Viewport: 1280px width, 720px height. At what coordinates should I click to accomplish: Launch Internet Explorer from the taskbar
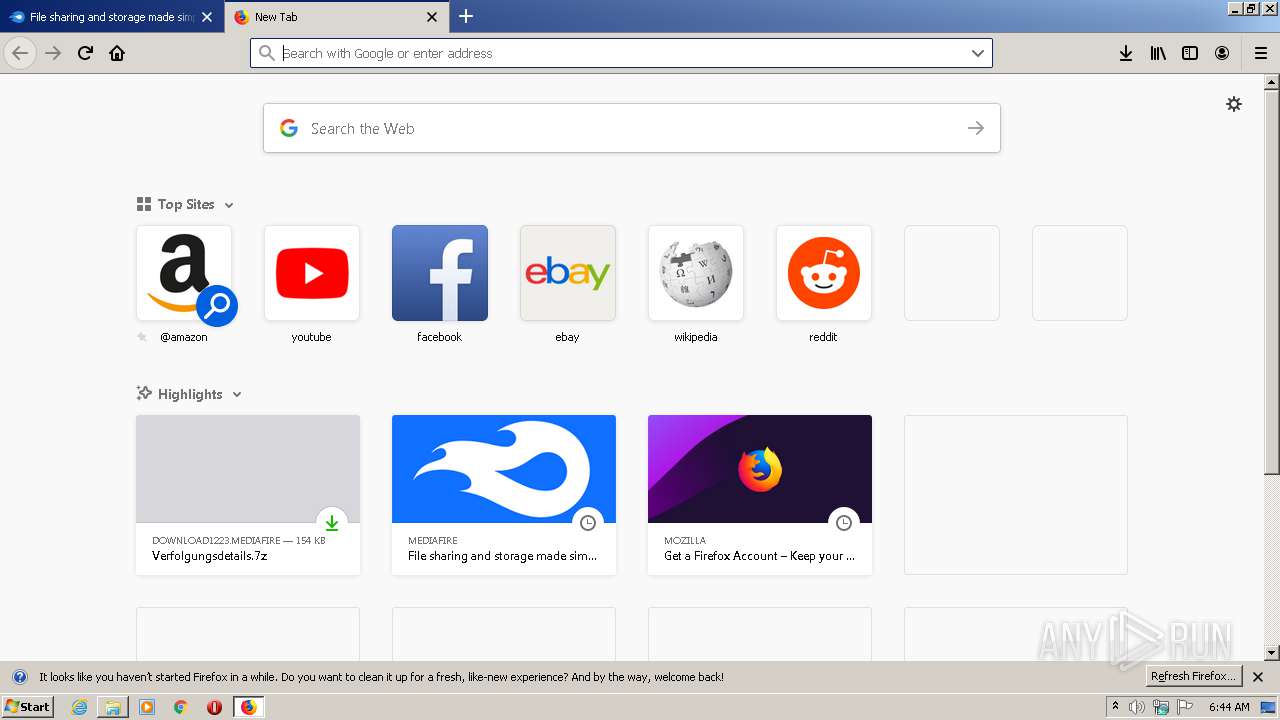tap(79, 707)
